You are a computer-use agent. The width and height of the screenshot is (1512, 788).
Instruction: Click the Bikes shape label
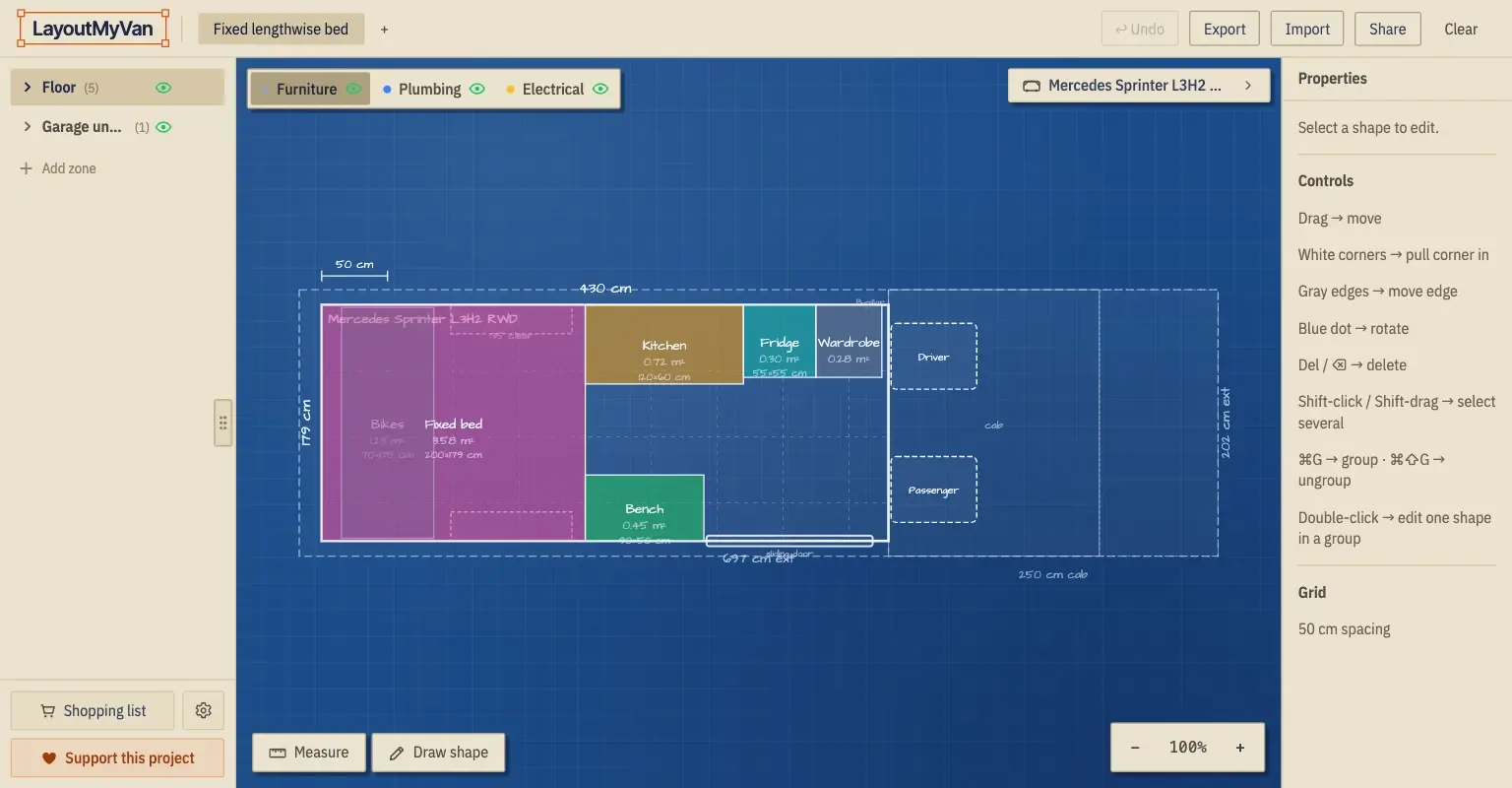[x=387, y=425]
